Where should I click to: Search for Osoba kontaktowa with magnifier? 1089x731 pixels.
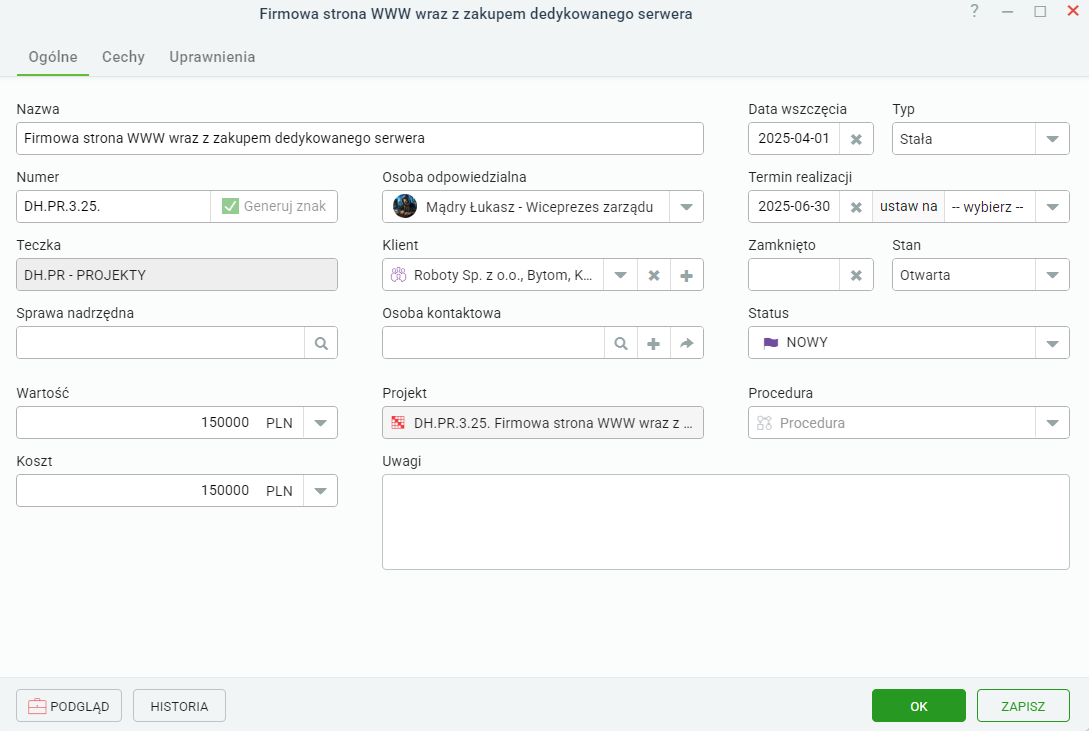pos(621,343)
